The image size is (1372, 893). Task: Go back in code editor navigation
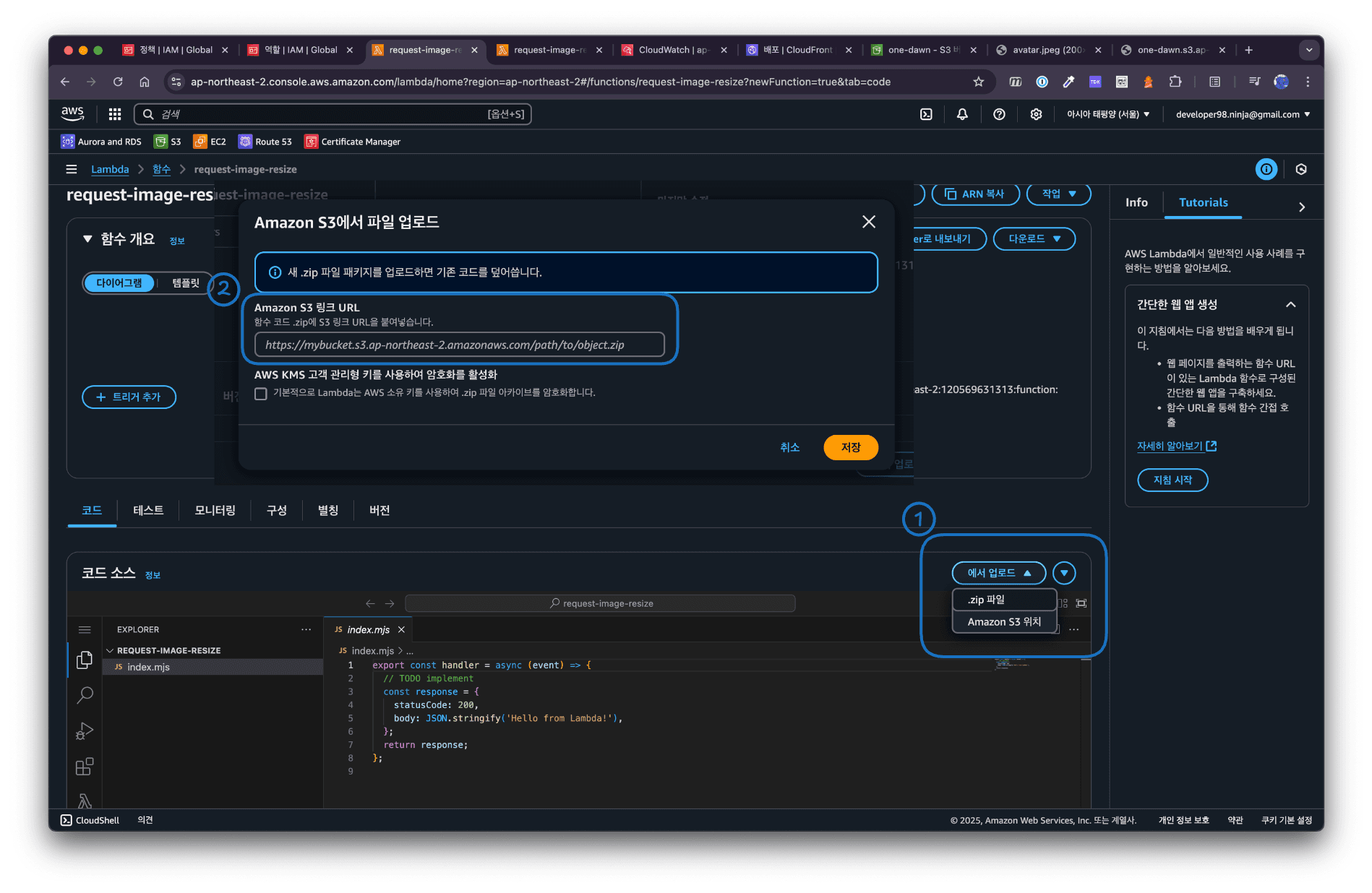click(370, 603)
